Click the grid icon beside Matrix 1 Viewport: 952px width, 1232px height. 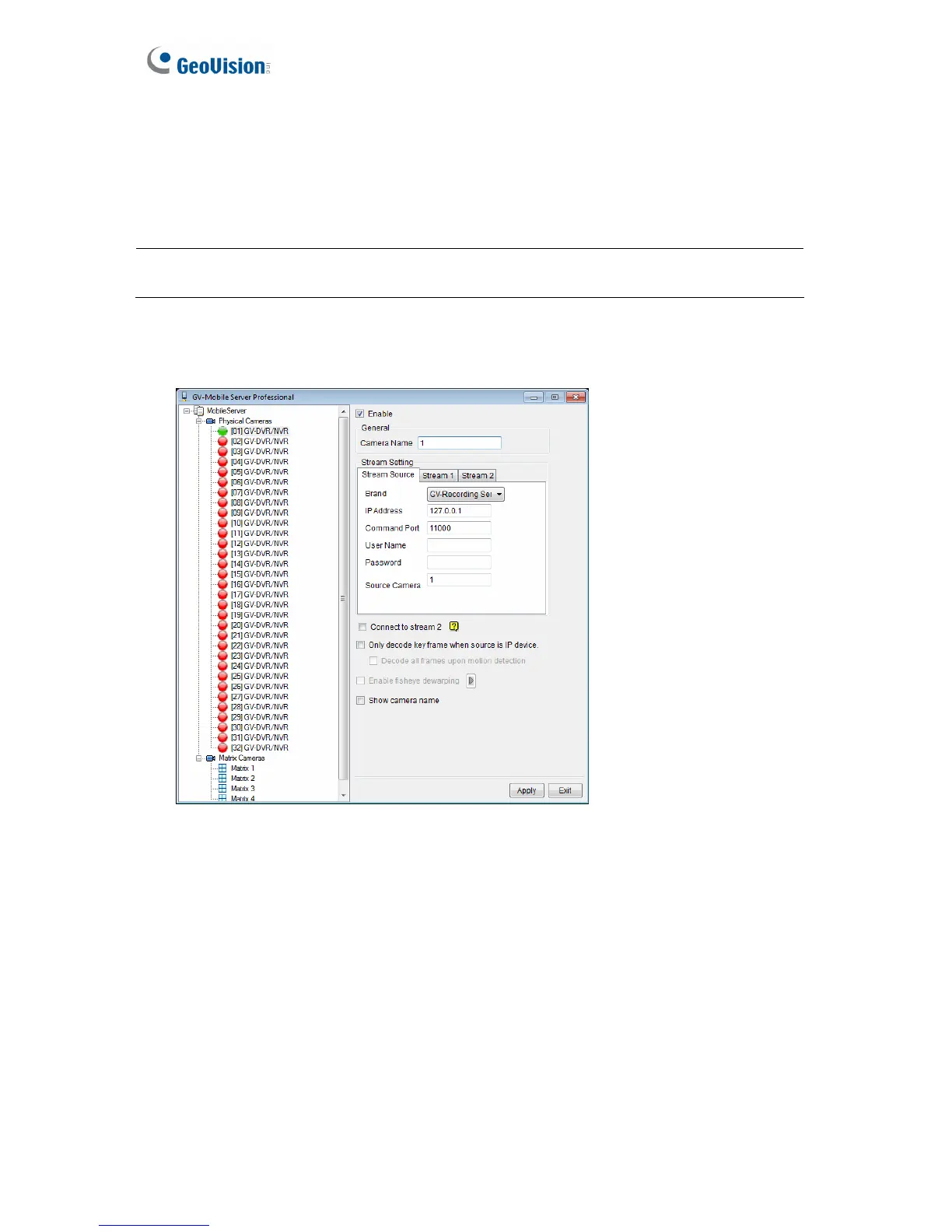pos(222,768)
